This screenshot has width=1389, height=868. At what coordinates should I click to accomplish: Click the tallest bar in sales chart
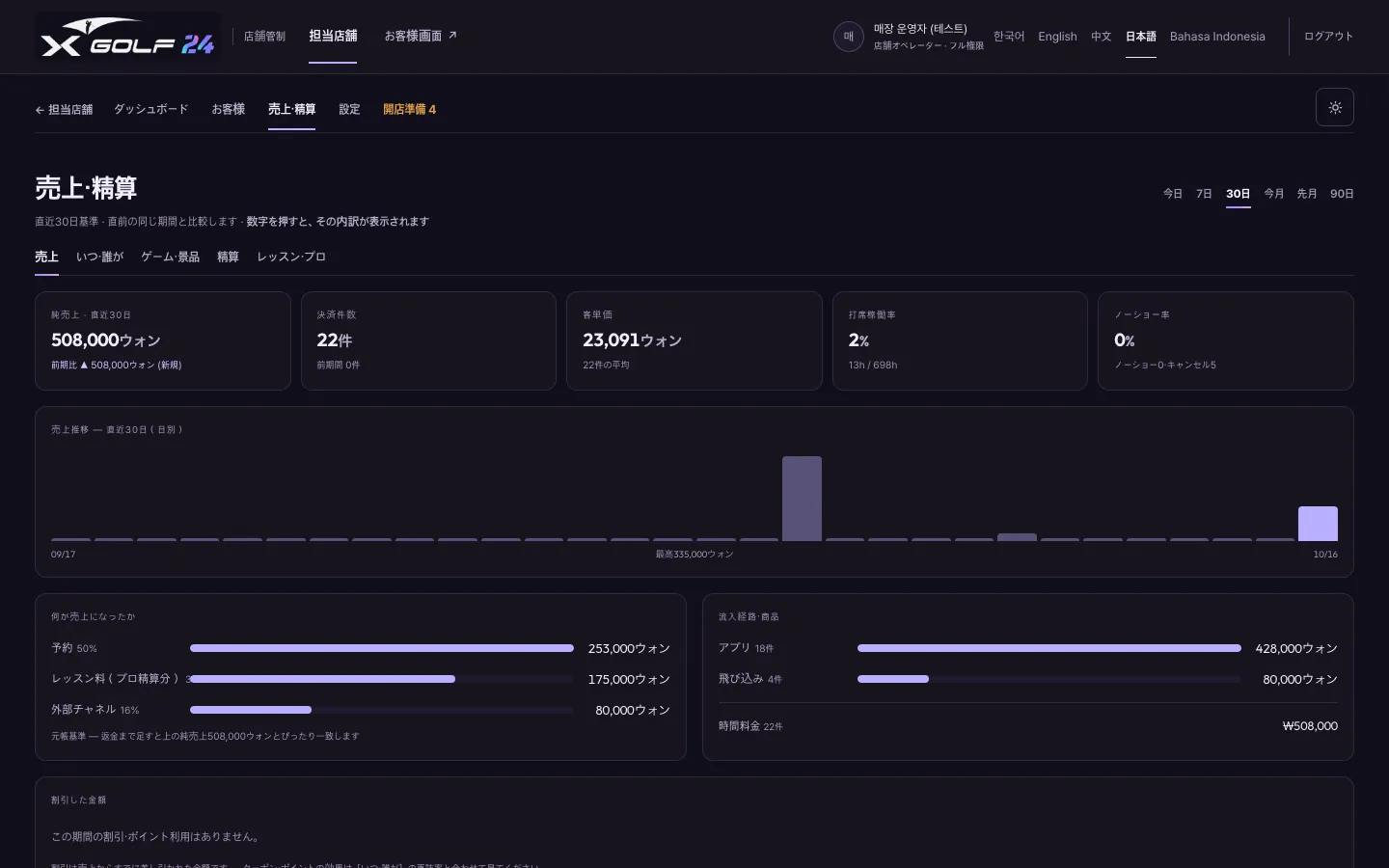[802, 499]
